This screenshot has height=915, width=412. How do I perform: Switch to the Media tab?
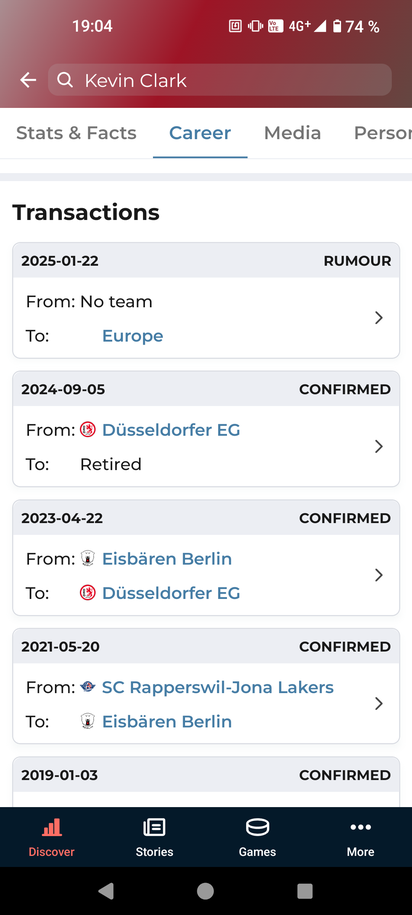click(292, 133)
